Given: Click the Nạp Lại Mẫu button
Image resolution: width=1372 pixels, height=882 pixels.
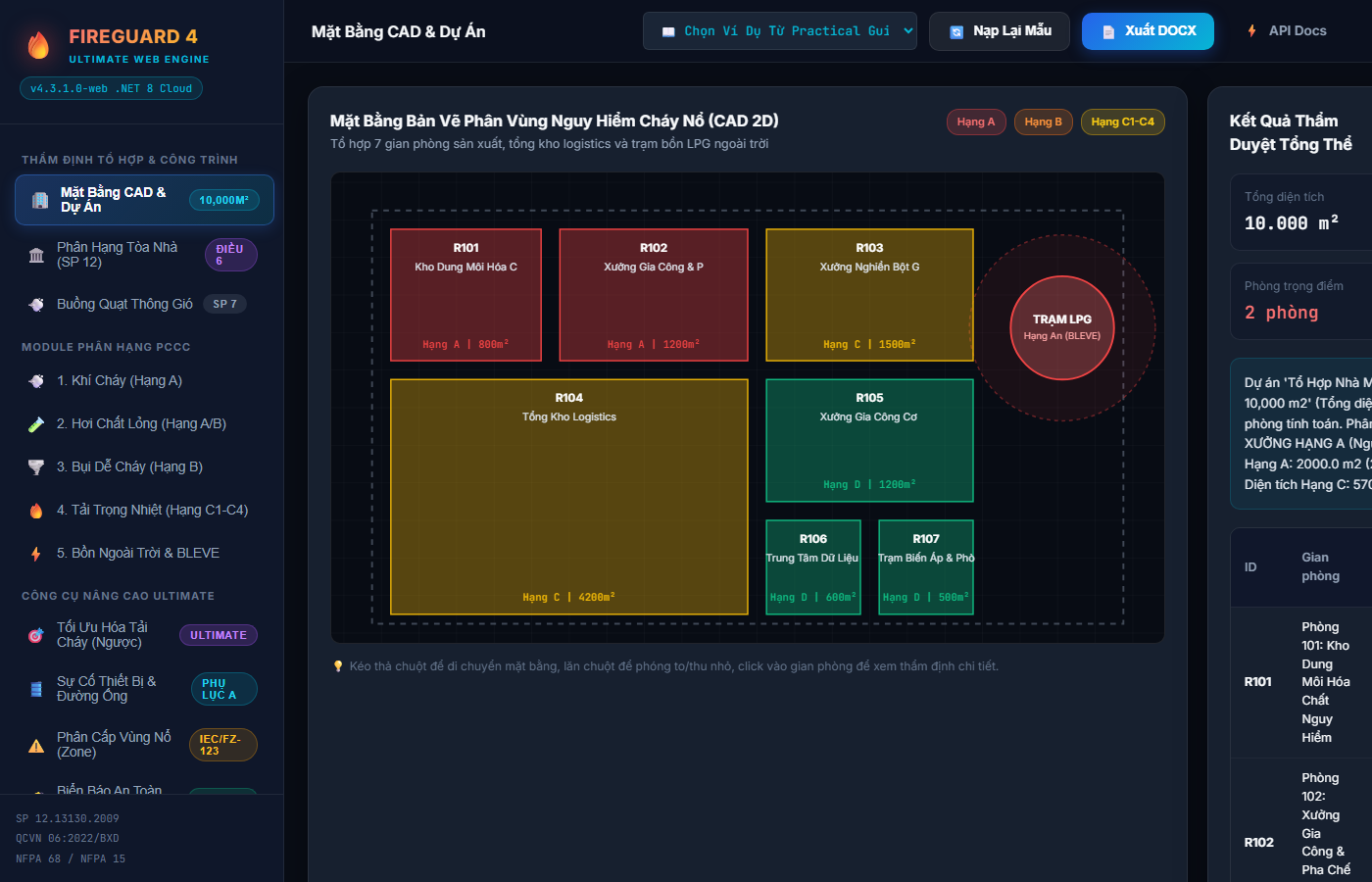Looking at the screenshot, I should pos(1000,31).
